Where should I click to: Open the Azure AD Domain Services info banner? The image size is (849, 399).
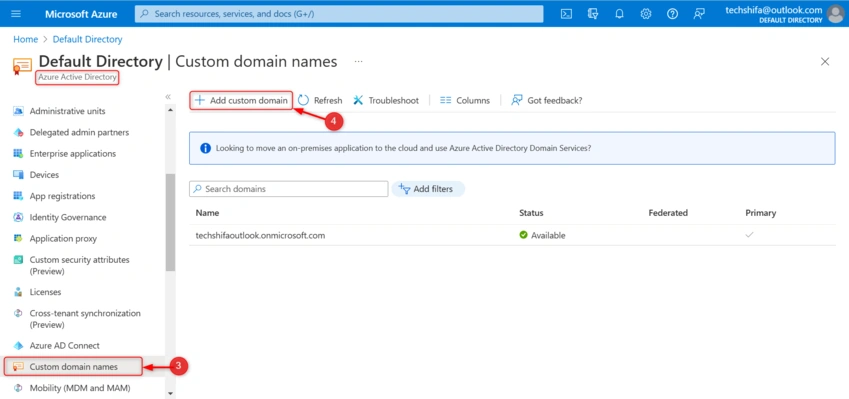click(x=512, y=148)
